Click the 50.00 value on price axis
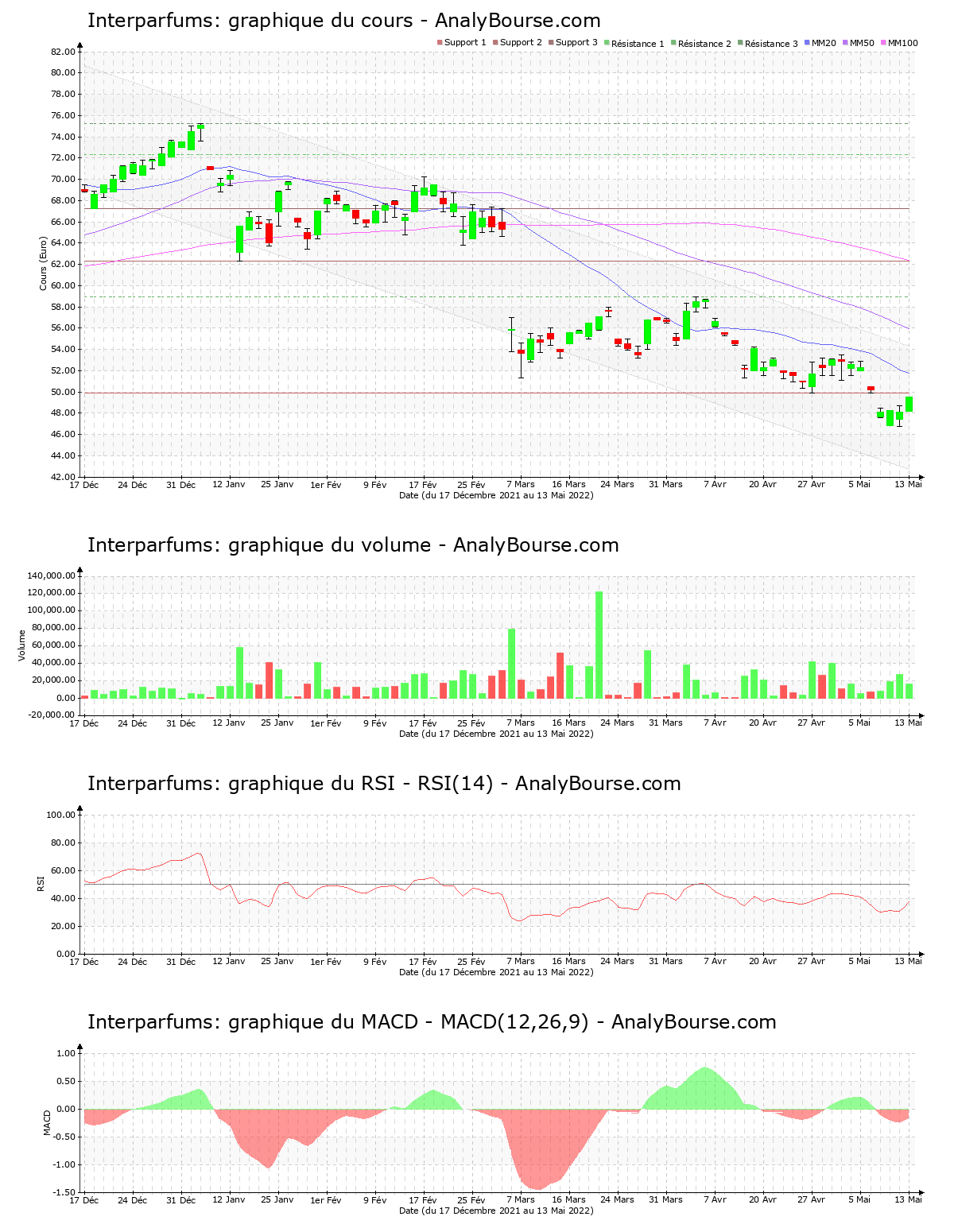 click(x=63, y=392)
